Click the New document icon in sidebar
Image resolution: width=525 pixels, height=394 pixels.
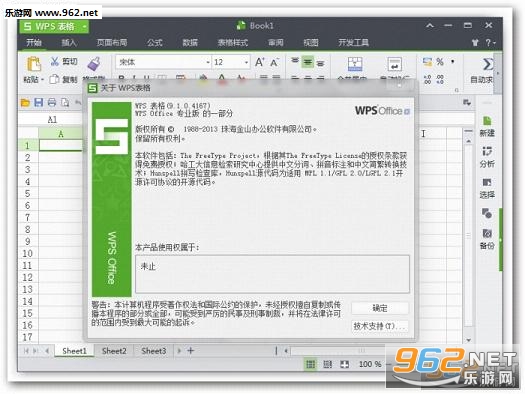click(487, 121)
